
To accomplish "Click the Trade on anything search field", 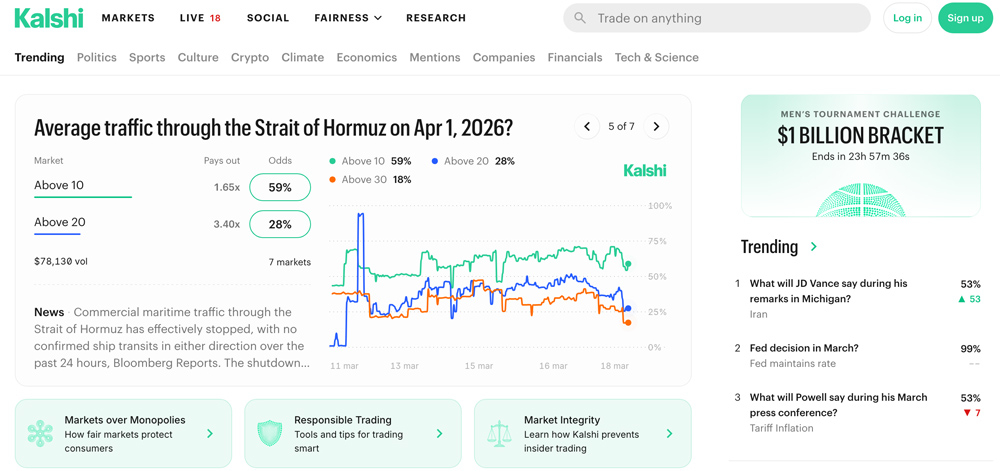I will 717,18.
